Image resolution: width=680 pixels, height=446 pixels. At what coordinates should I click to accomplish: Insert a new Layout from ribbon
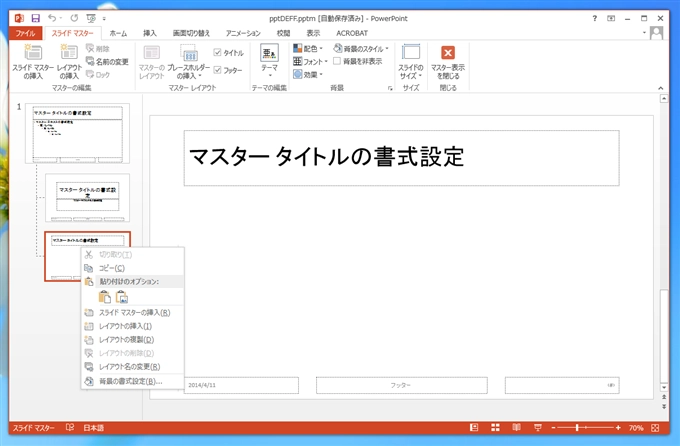click(69, 62)
